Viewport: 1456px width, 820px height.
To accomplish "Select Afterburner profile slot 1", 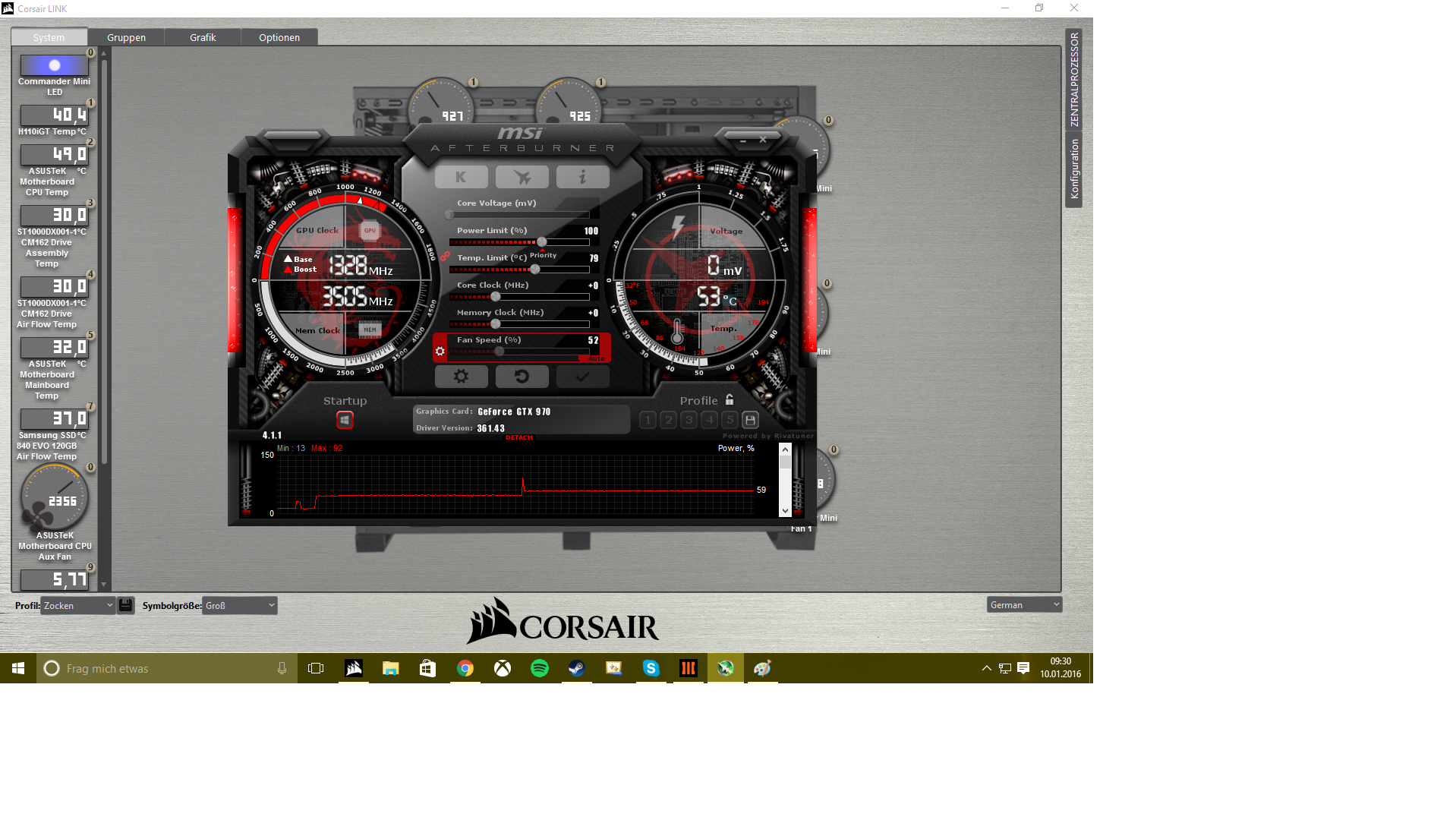I will coord(648,420).
